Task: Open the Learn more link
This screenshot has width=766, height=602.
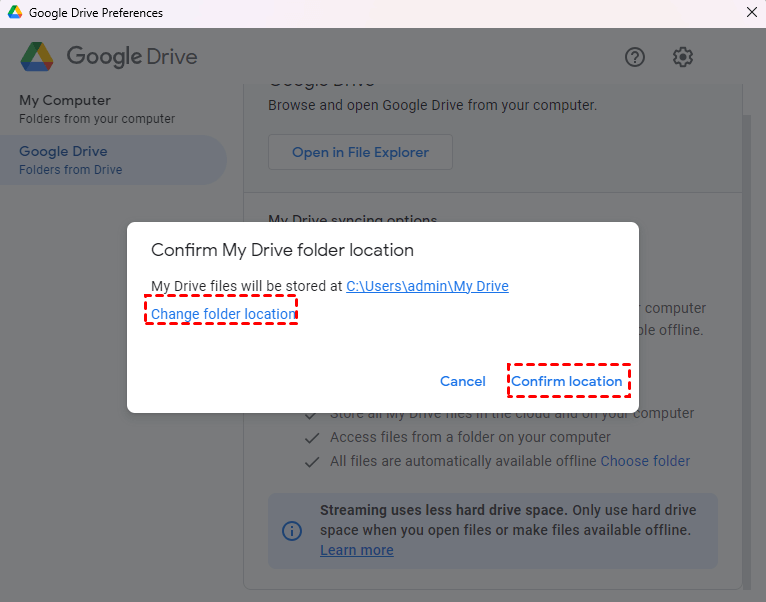Action: 357,550
